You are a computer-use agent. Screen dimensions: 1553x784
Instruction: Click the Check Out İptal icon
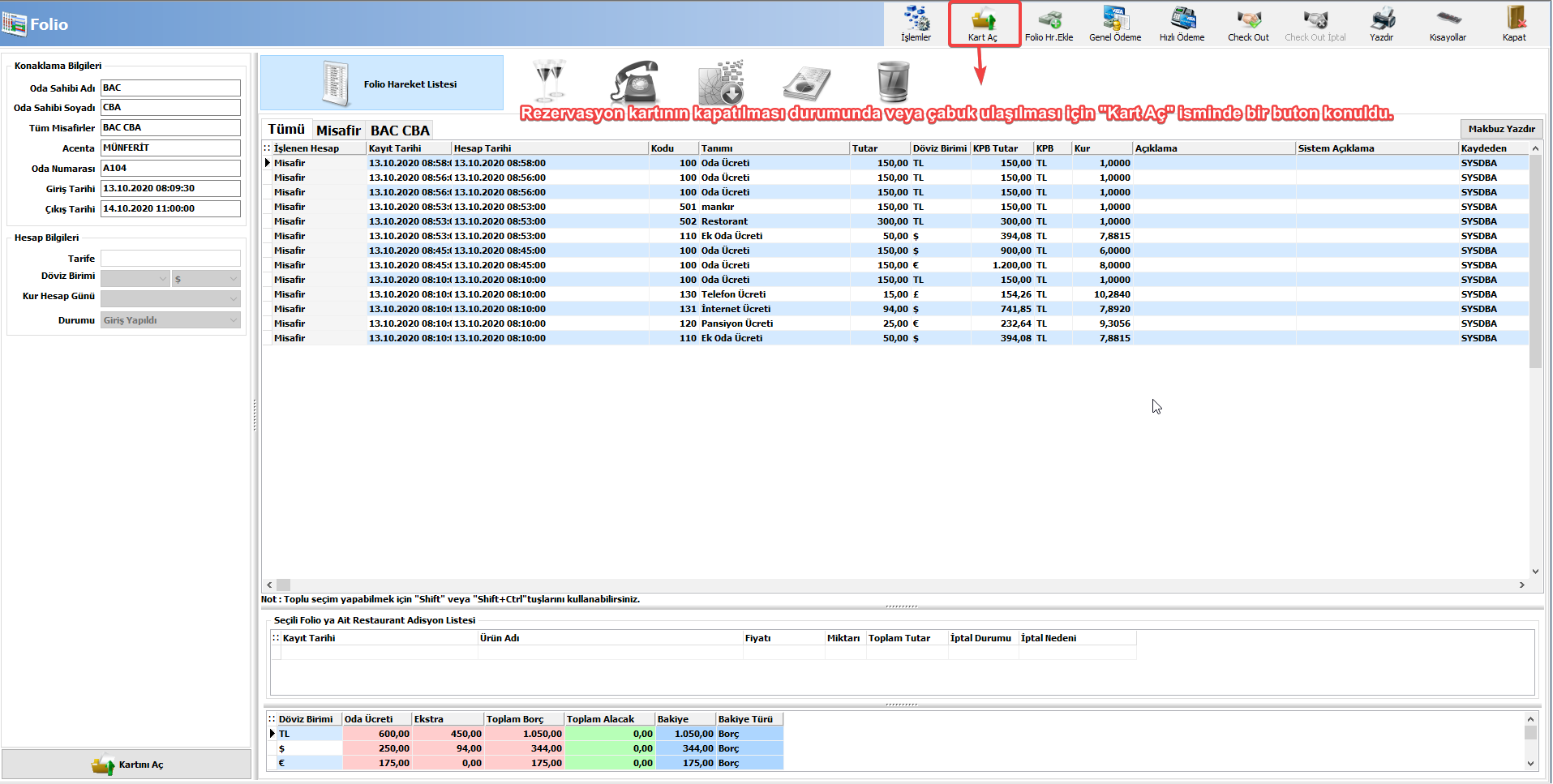click(x=1315, y=24)
